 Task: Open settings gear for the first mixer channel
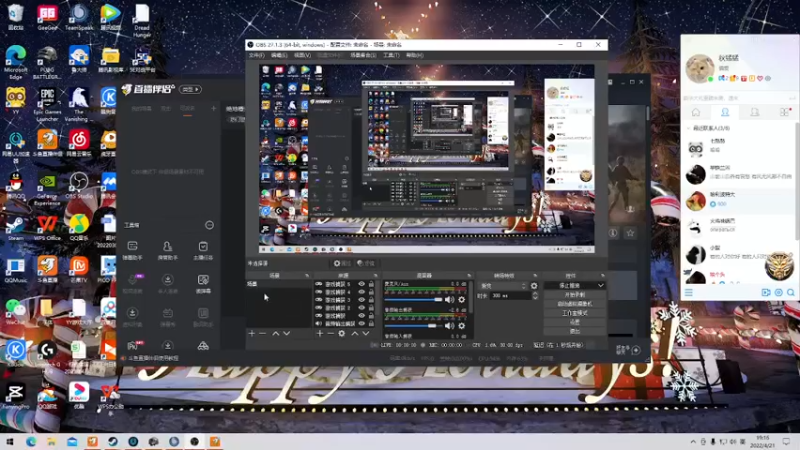pos(462,299)
